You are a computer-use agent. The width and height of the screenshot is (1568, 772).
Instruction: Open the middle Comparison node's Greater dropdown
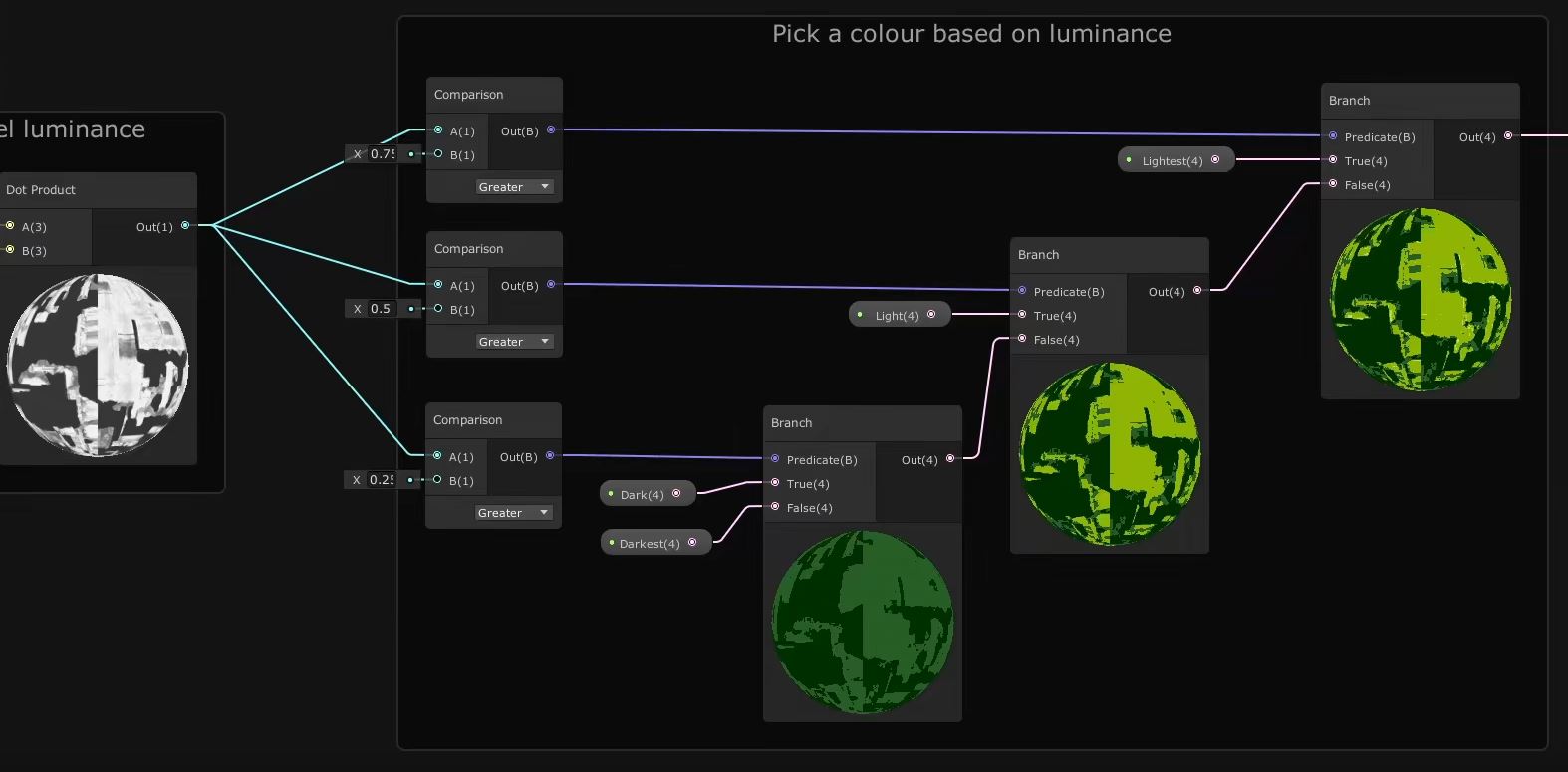click(513, 342)
